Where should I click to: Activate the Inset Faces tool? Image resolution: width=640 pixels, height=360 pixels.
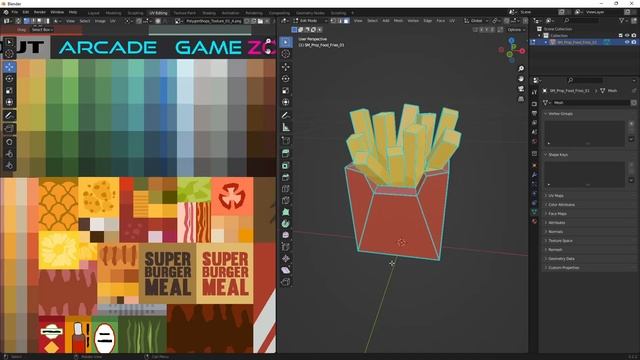[286, 165]
